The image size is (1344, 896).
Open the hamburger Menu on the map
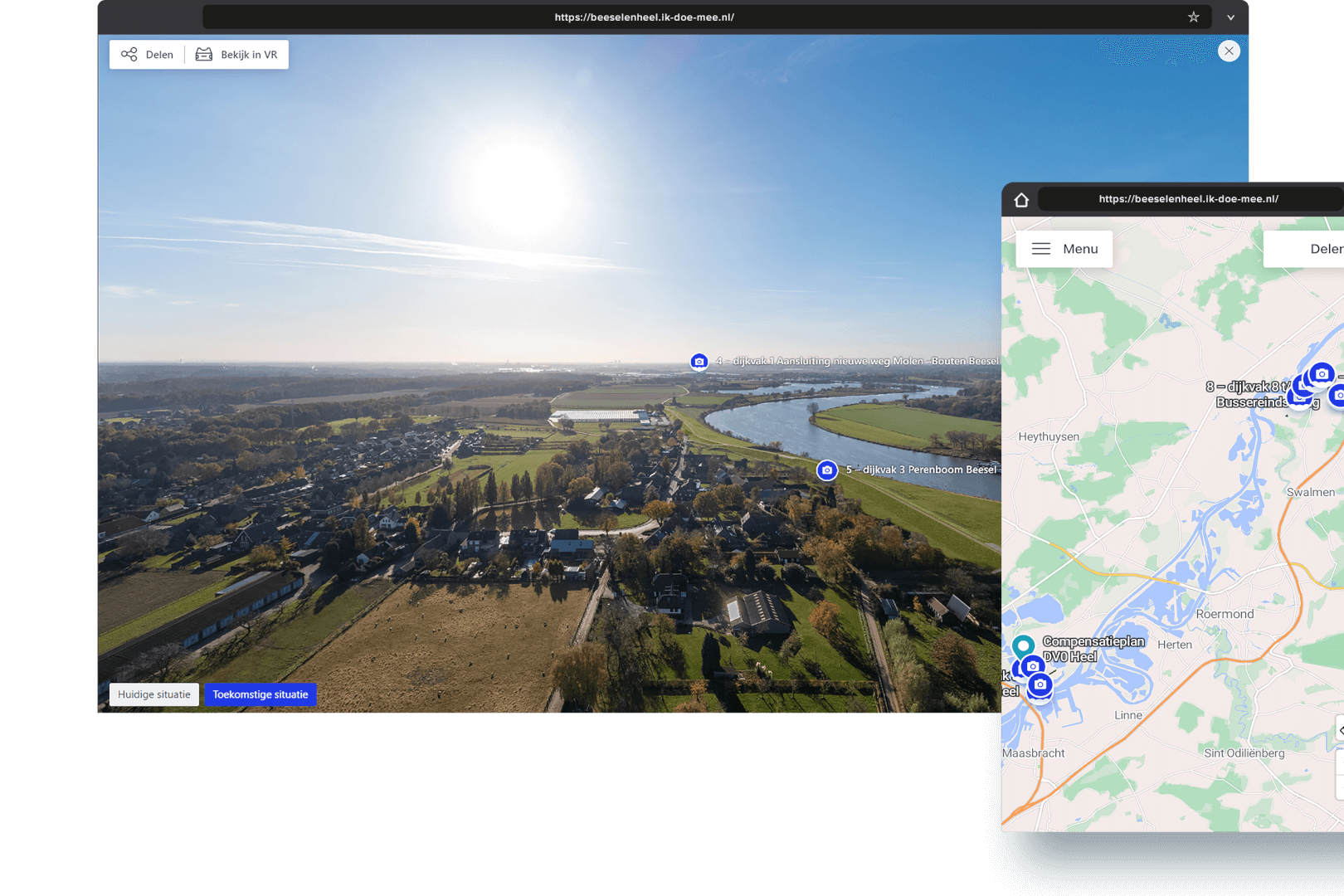point(1064,249)
